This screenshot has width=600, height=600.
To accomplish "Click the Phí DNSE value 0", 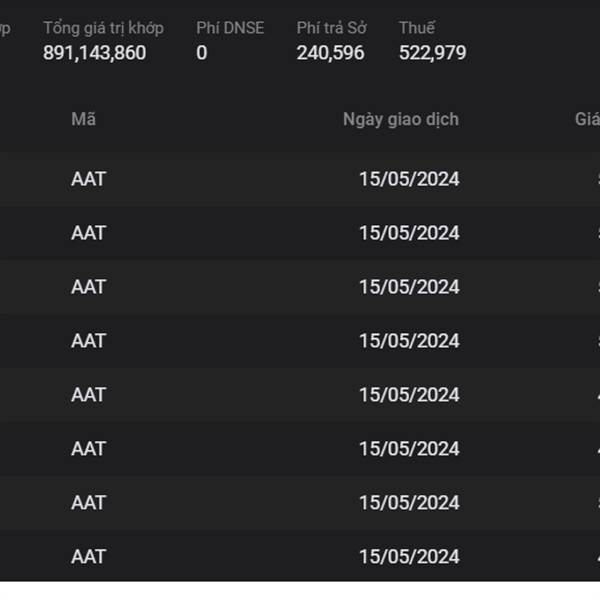I will (x=202, y=53).
